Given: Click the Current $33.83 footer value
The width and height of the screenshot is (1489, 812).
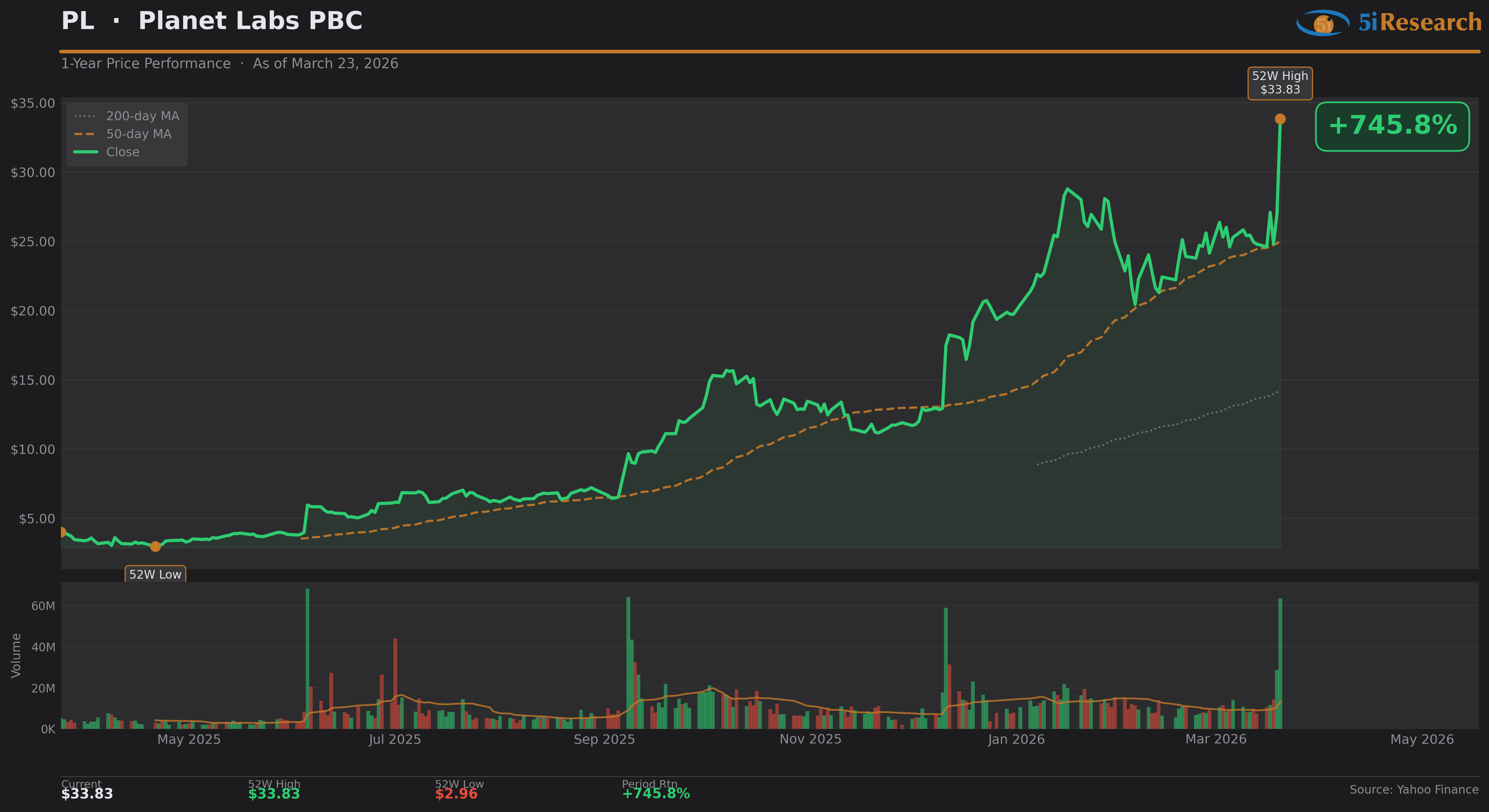Looking at the screenshot, I should pos(87,794).
